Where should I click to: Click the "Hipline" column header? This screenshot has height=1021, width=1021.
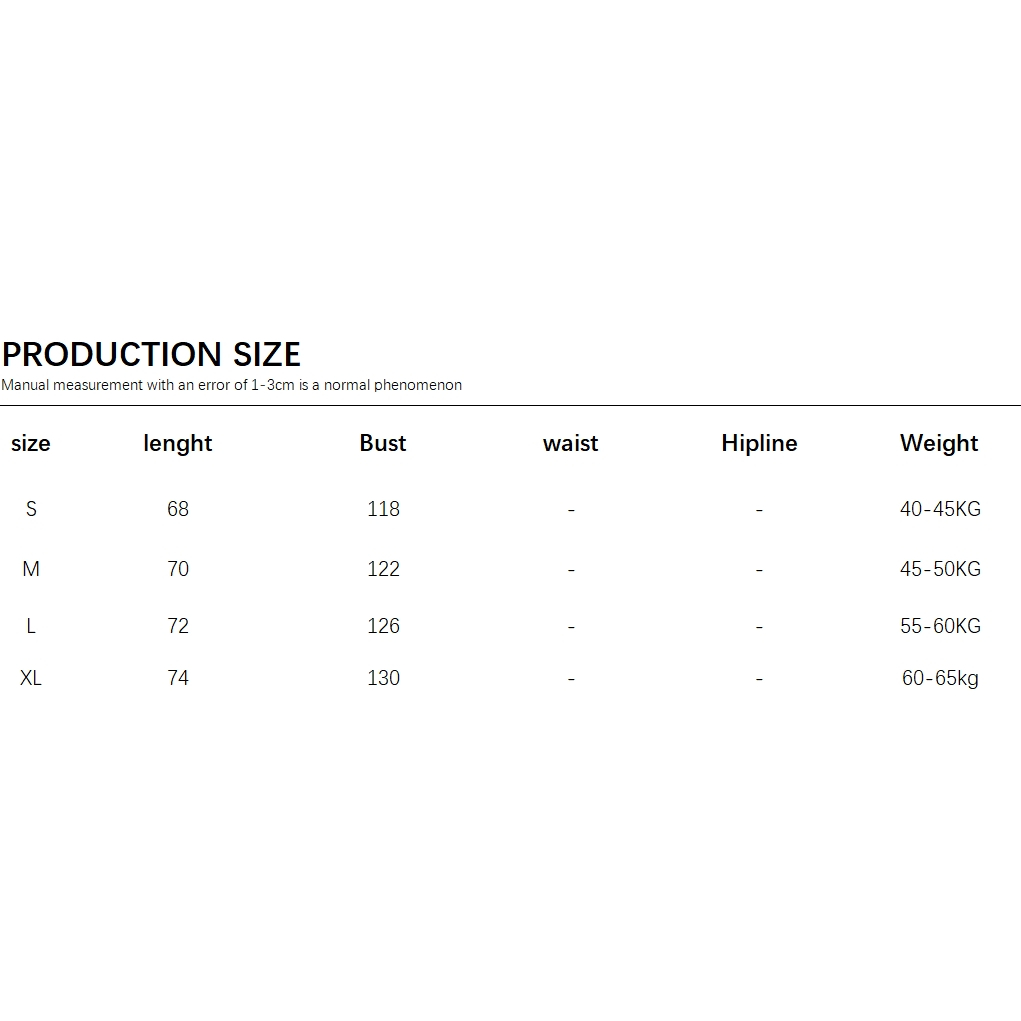(x=759, y=444)
